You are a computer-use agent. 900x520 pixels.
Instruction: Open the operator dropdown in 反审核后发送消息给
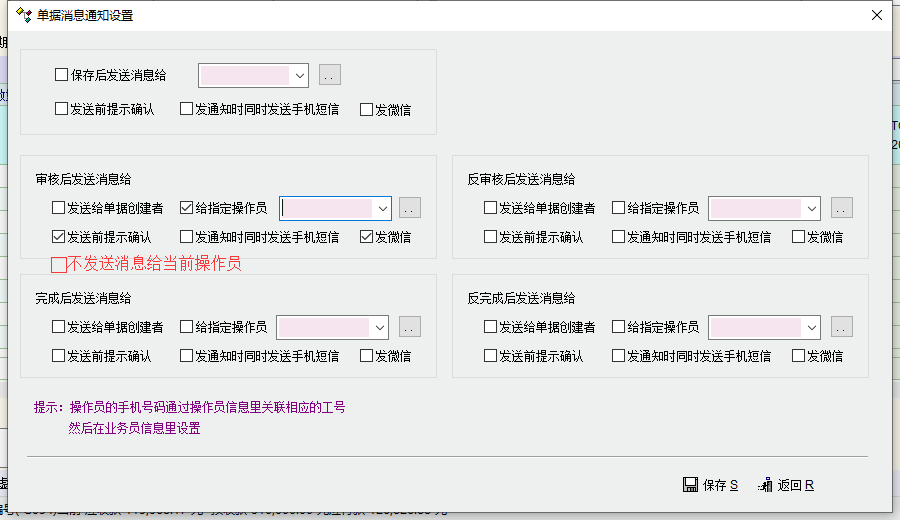pyautogui.click(x=812, y=208)
